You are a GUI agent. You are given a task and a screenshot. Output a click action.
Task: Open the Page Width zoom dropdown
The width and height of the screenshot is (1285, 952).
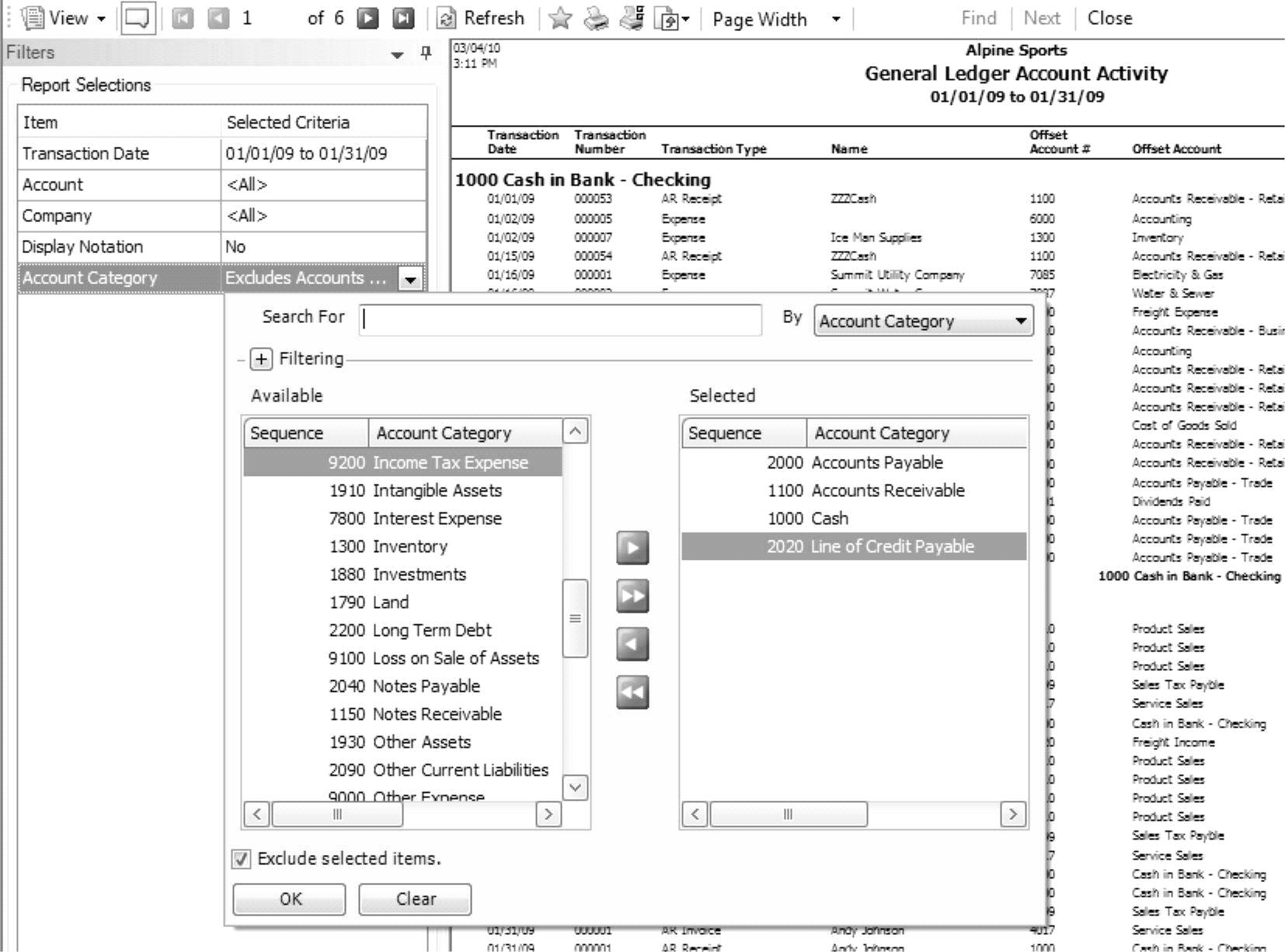pos(836,19)
